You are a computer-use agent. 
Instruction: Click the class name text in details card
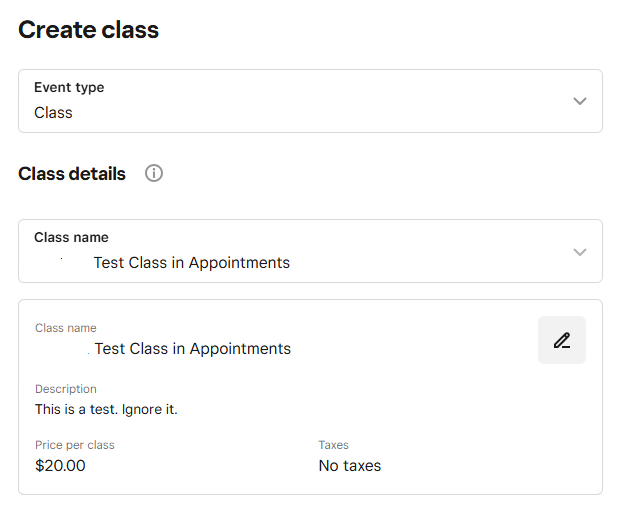click(x=193, y=349)
